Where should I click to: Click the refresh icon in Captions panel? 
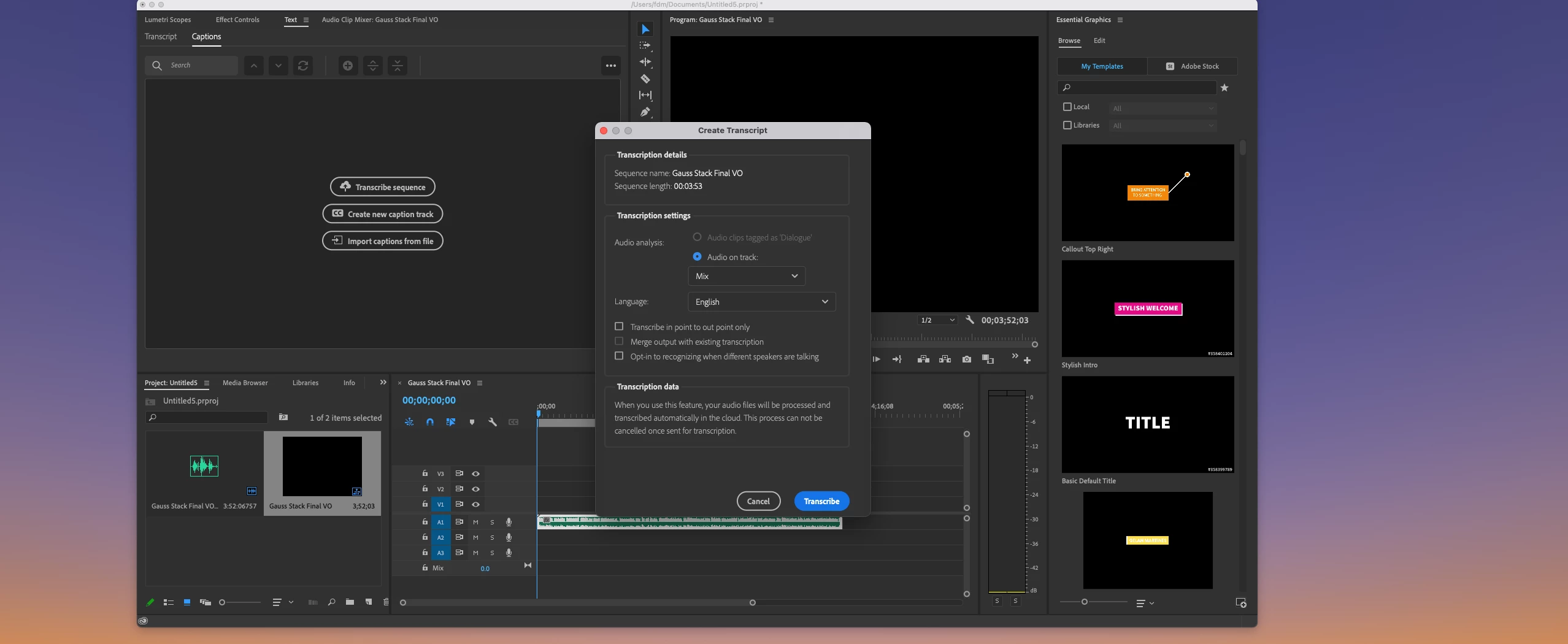(x=303, y=66)
